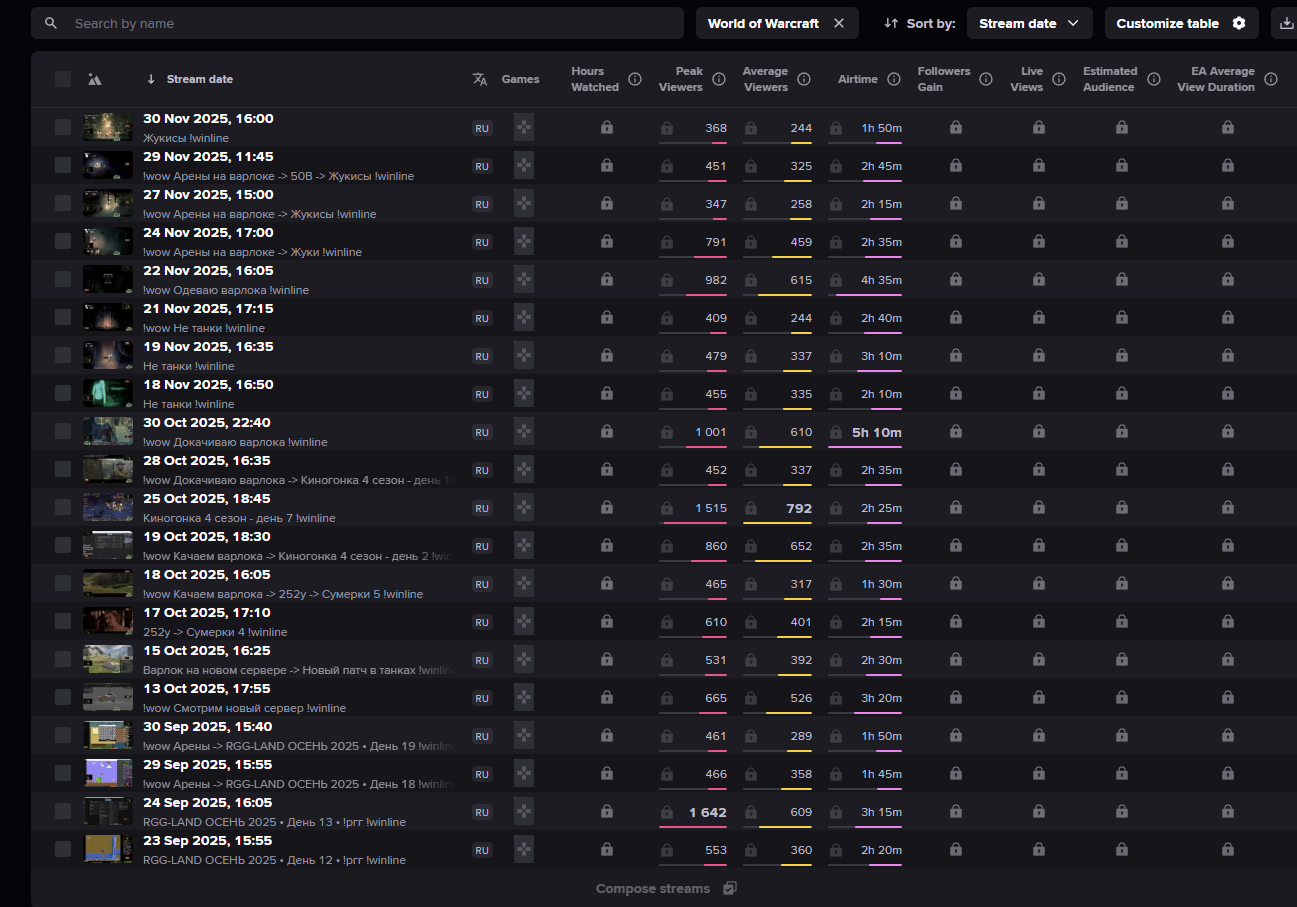Open the Customize table settings
This screenshot has width=1297, height=907.
(x=1180, y=23)
